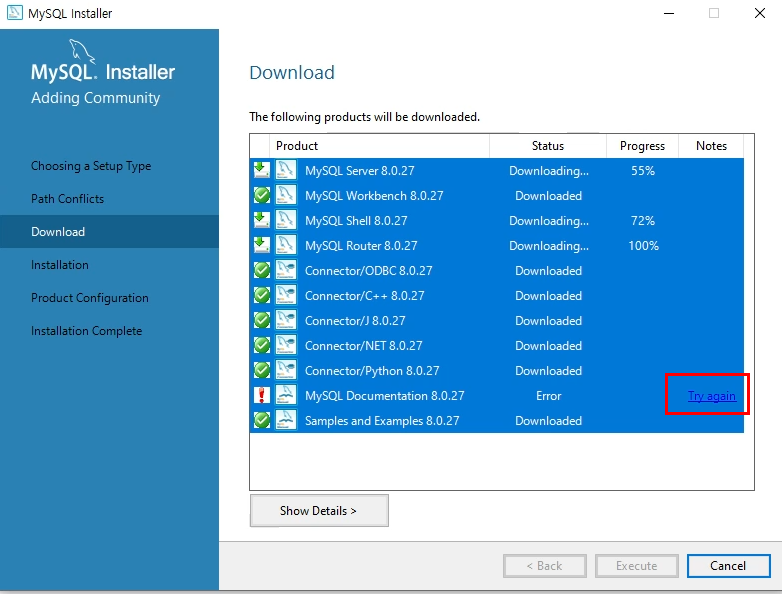Select the MySQL Documentation 8.0.27 row name
Viewport: 782px width, 594px height.
tap(385, 396)
